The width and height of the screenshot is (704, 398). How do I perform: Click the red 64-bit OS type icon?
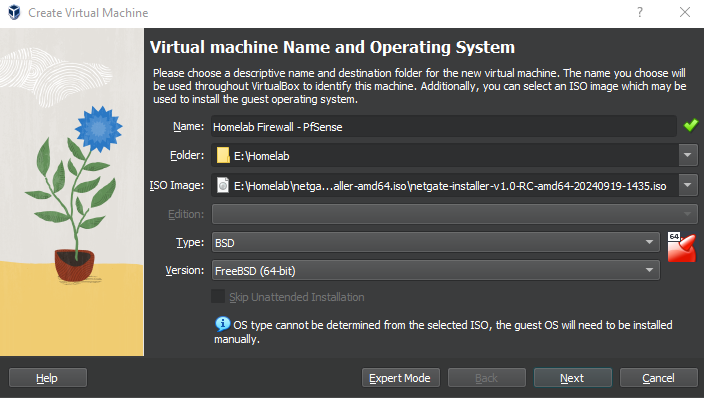coord(681,247)
